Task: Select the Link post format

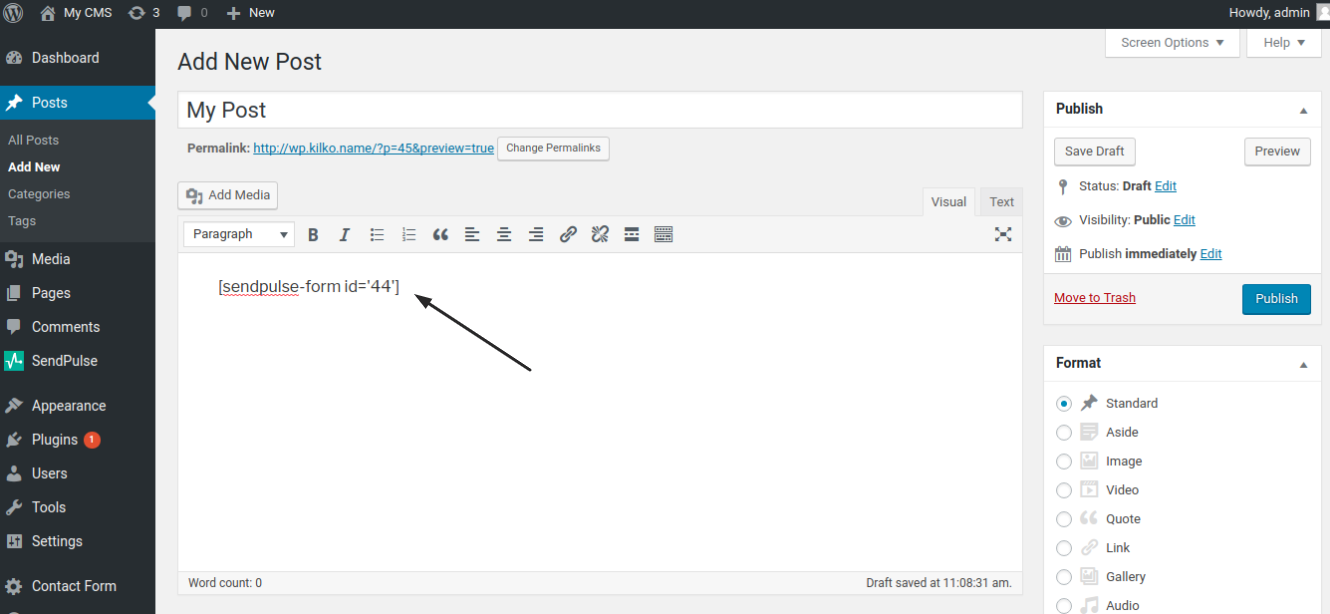Action: pos(1064,548)
